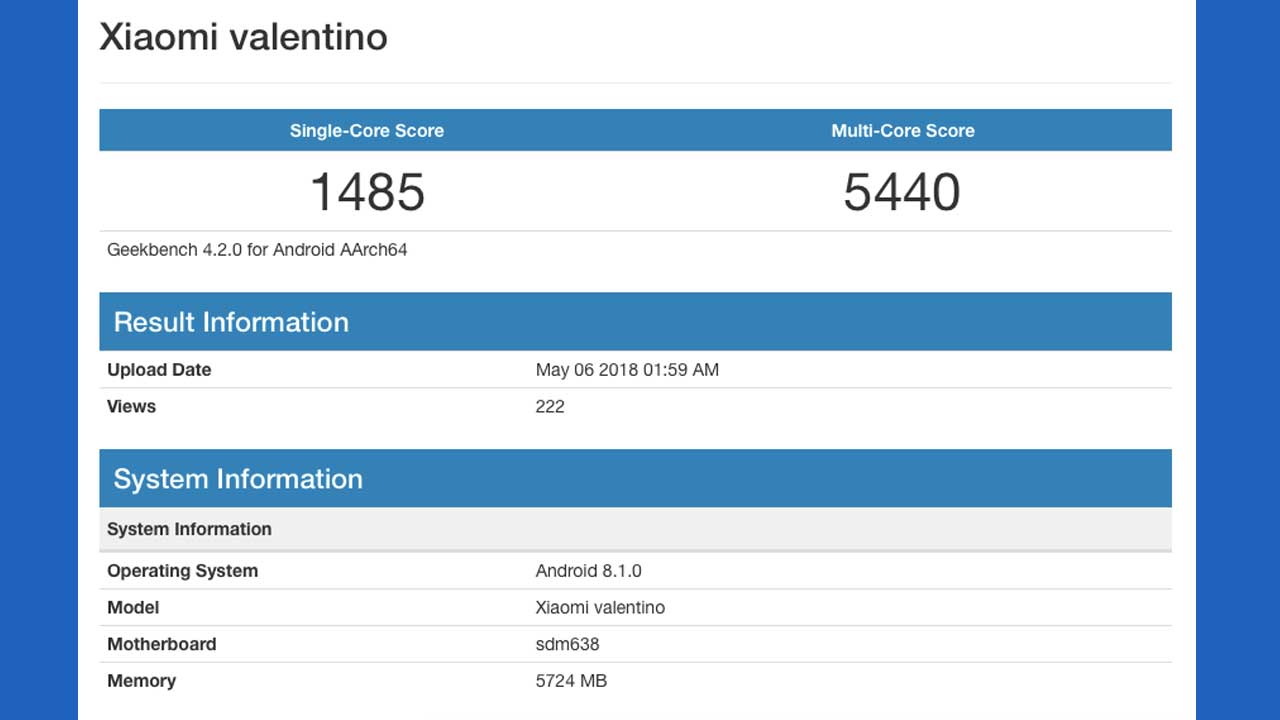Click the views count 222
1280x720 pixels.
550,406
